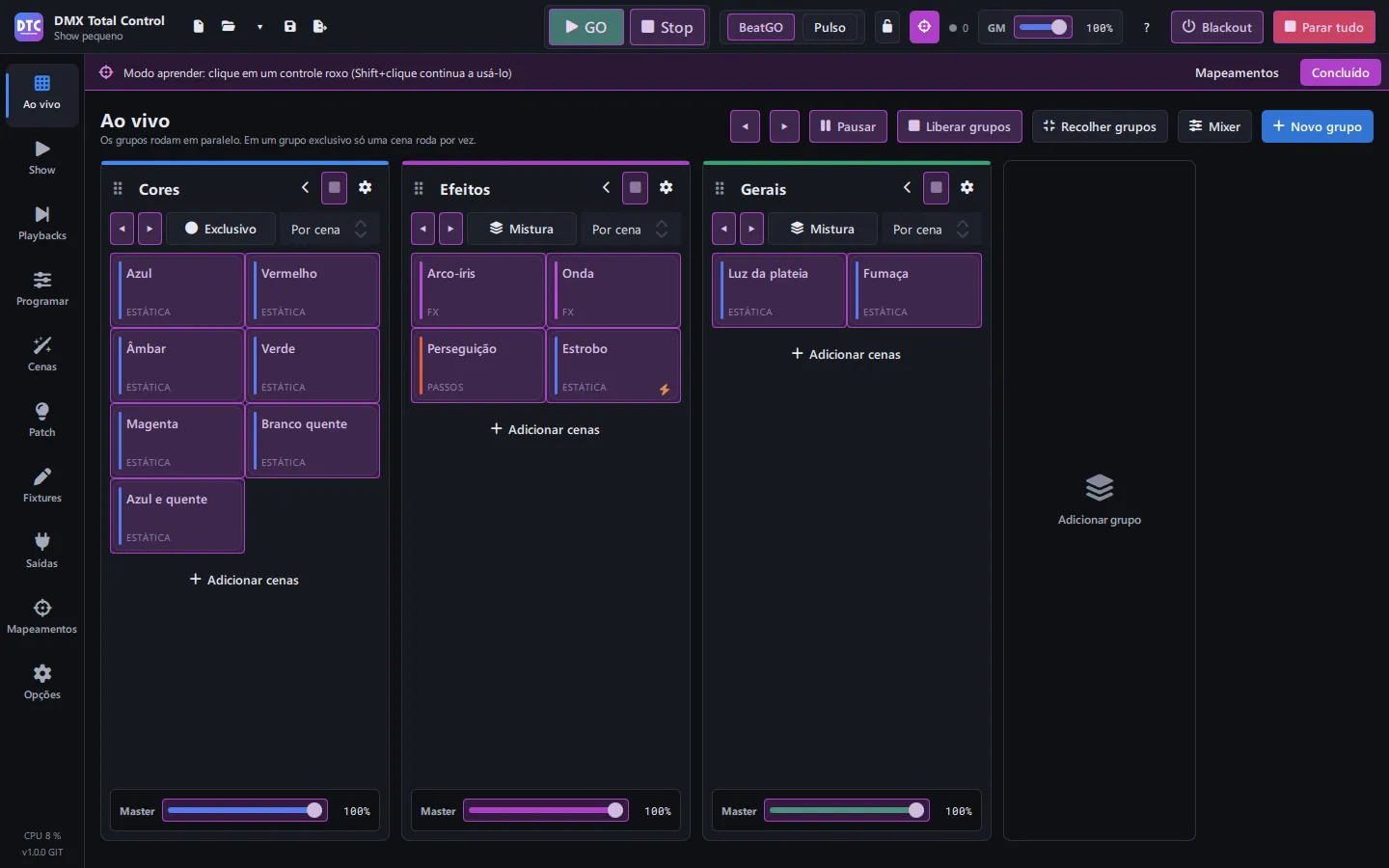Open Por cena dropdown in Cores

click(x=329, y=230)
